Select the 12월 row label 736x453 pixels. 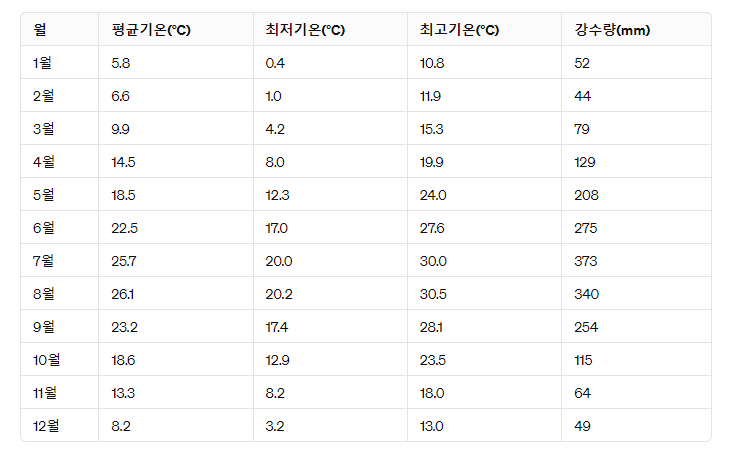point(46,426)
